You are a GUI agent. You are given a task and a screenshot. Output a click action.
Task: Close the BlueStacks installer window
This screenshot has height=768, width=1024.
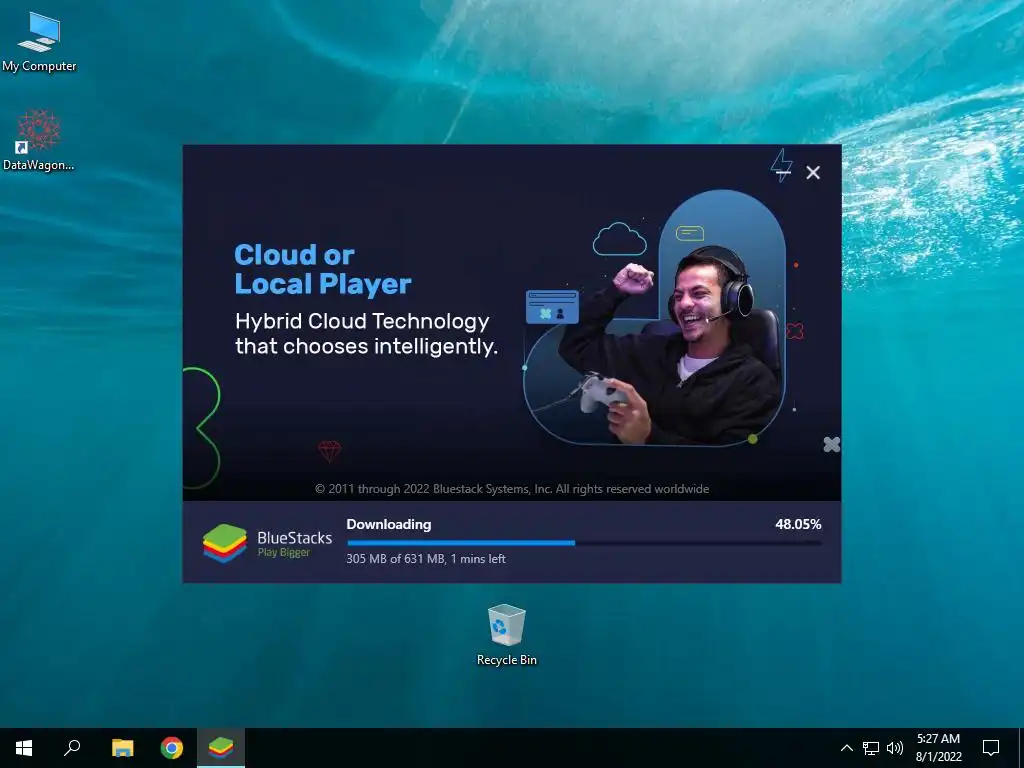812,172
